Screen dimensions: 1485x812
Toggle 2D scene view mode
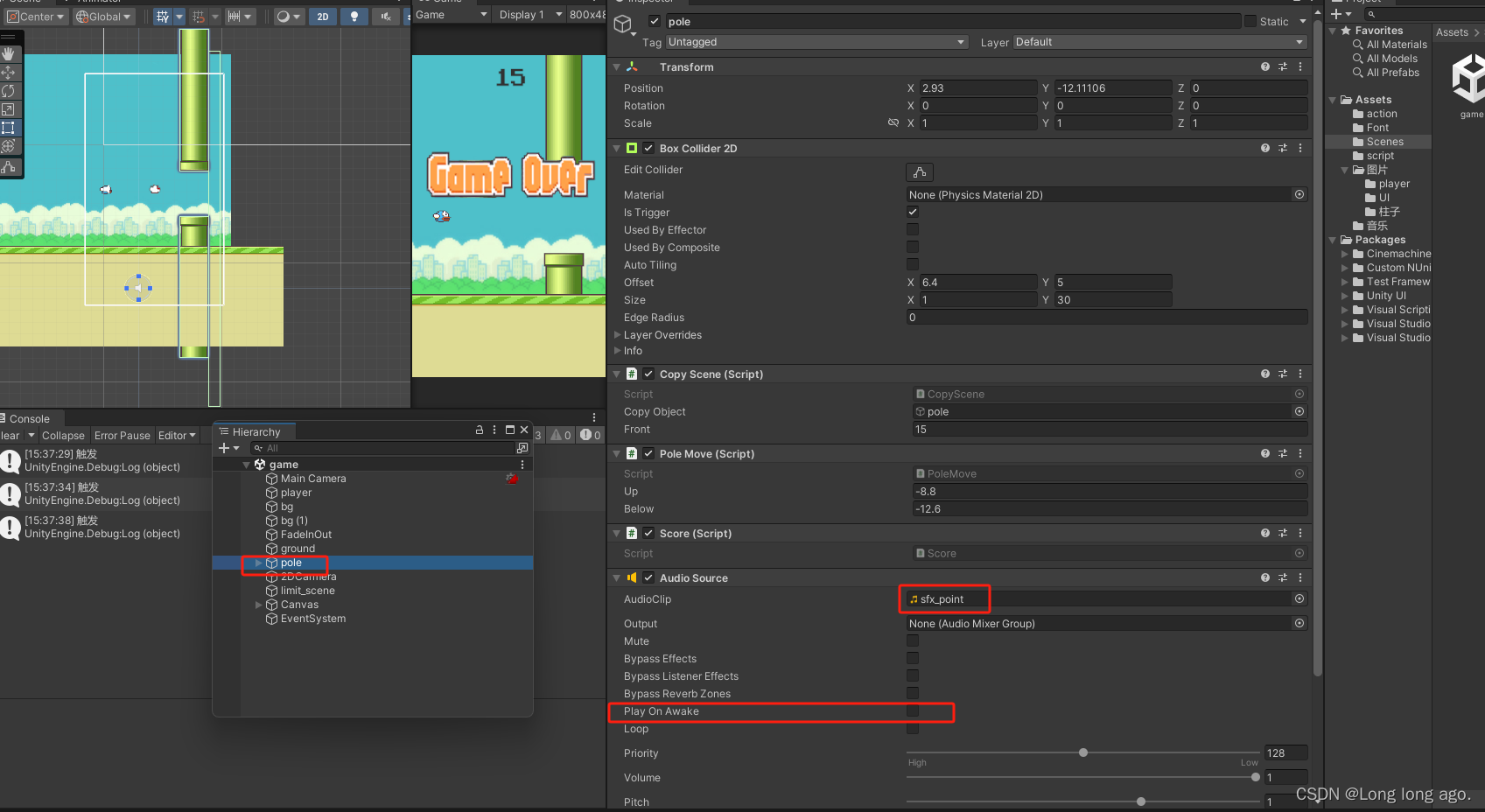point(323,17)
